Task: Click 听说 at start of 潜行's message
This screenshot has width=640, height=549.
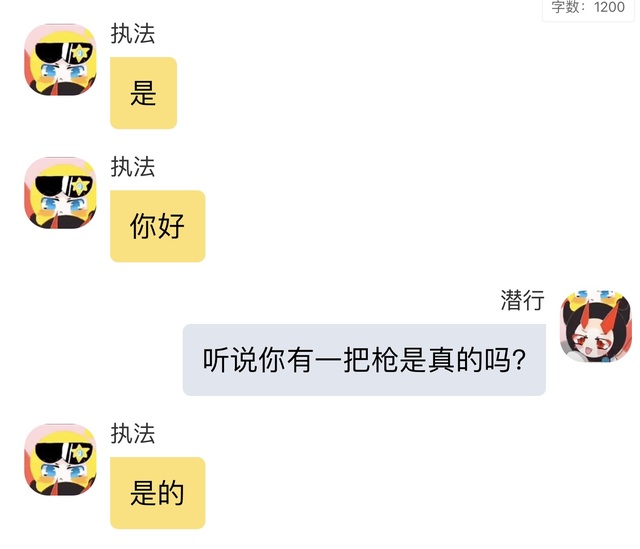Action: (231, 360)
